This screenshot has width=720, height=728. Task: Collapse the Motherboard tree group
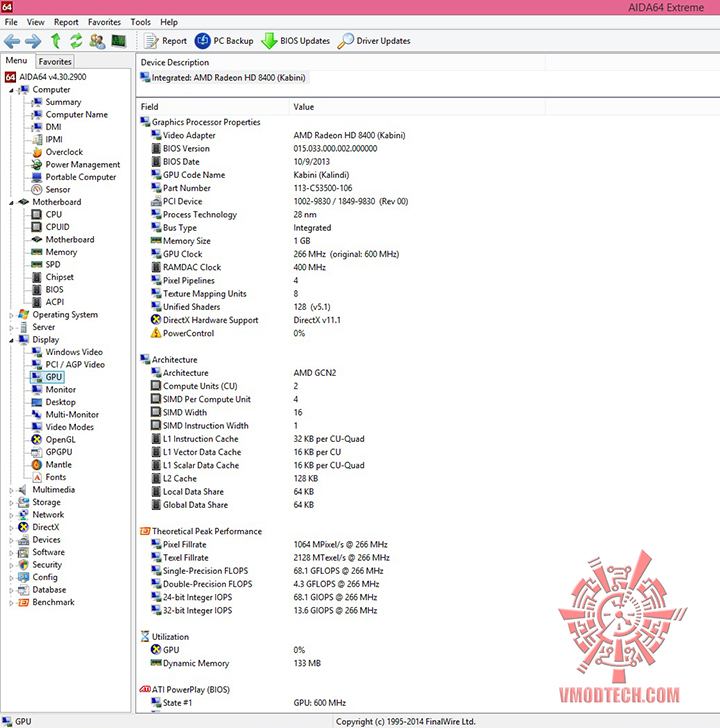tap(11, 202)
